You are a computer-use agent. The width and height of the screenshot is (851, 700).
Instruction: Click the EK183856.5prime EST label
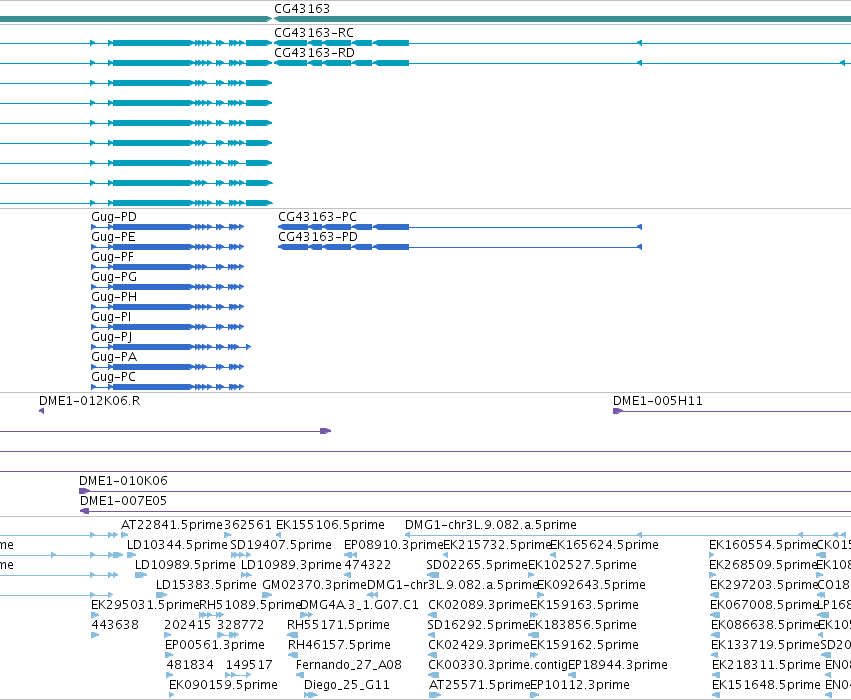(x=583, y=625)
